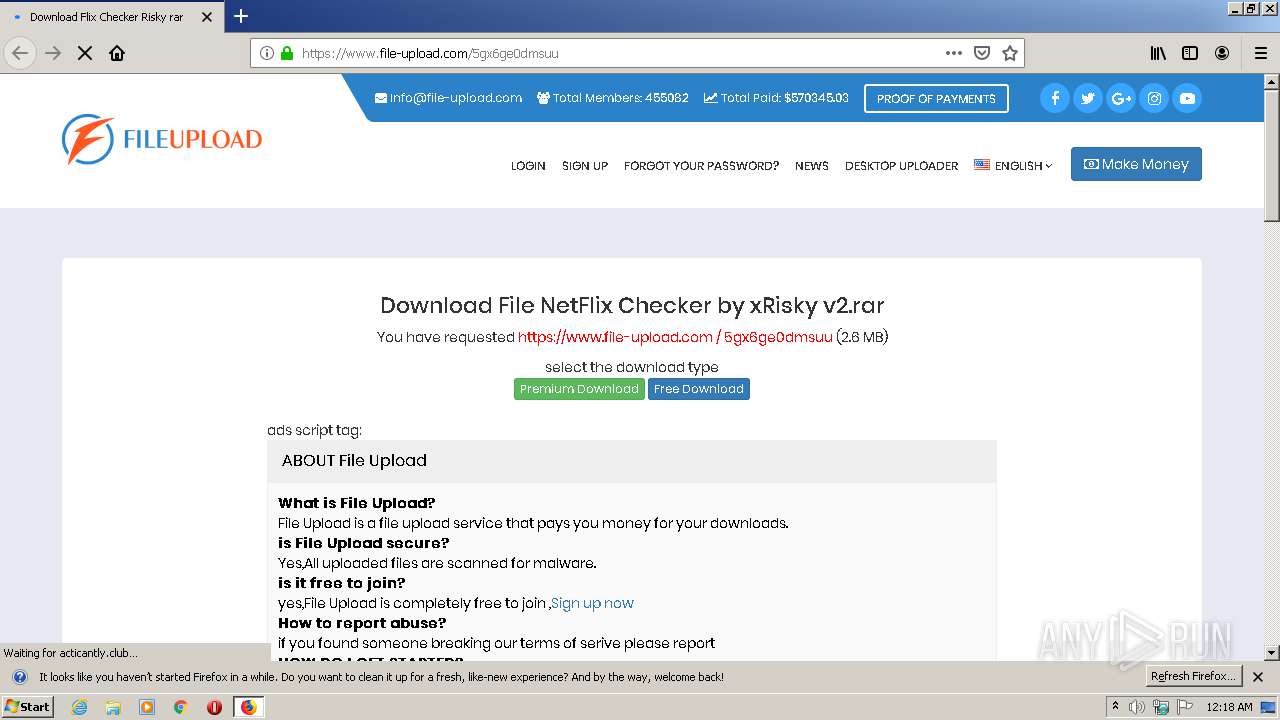This screenshot has height=720, width=1280.
Task: Click the volume speaker tray icon
Action: (x=1137, y=707)
